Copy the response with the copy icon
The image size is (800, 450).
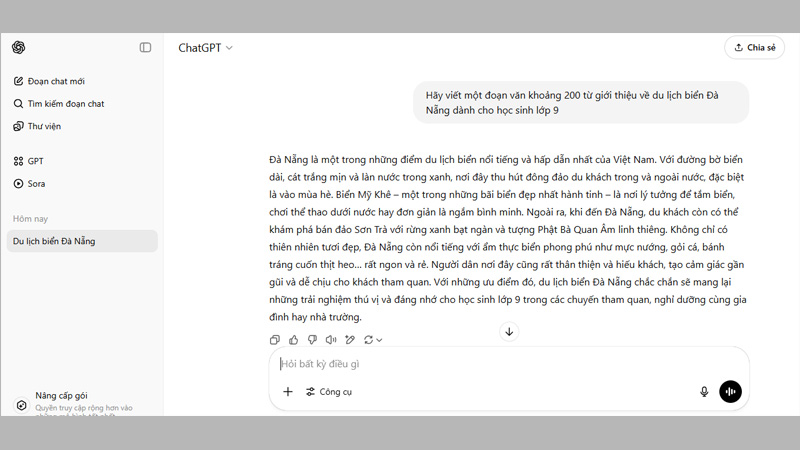click(274, 340)
